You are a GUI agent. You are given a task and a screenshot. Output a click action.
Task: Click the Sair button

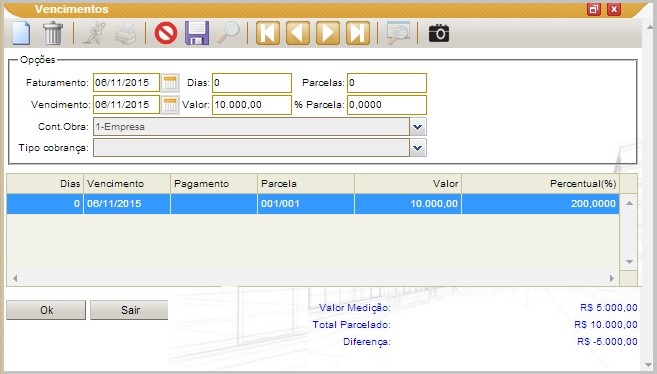click(x=129, y=310)
